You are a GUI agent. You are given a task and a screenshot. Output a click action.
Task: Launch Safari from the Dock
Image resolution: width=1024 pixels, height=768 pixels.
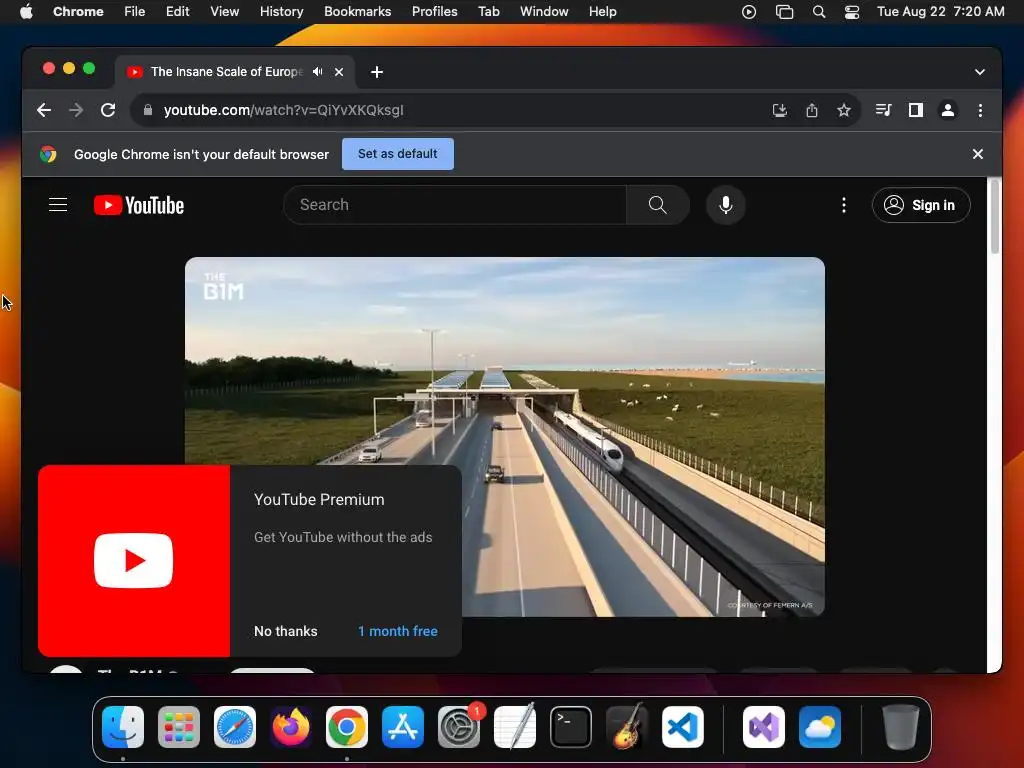pyautogui.click(x=235, y=727)
